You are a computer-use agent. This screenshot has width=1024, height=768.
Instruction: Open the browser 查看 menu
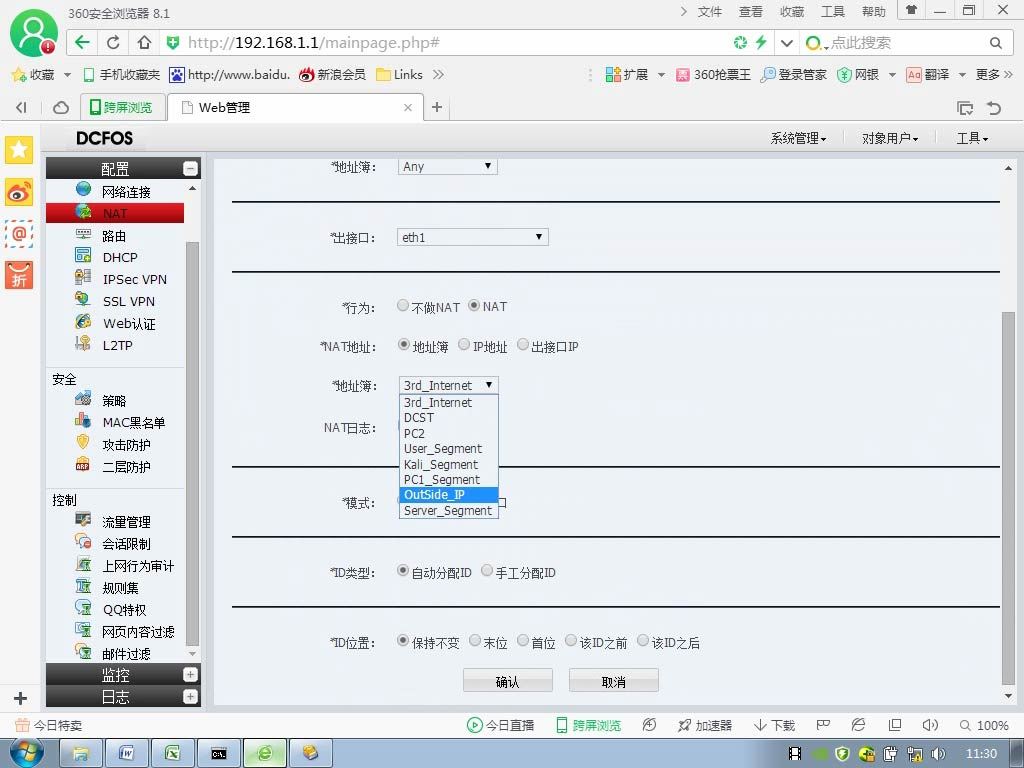click(750, 12)
